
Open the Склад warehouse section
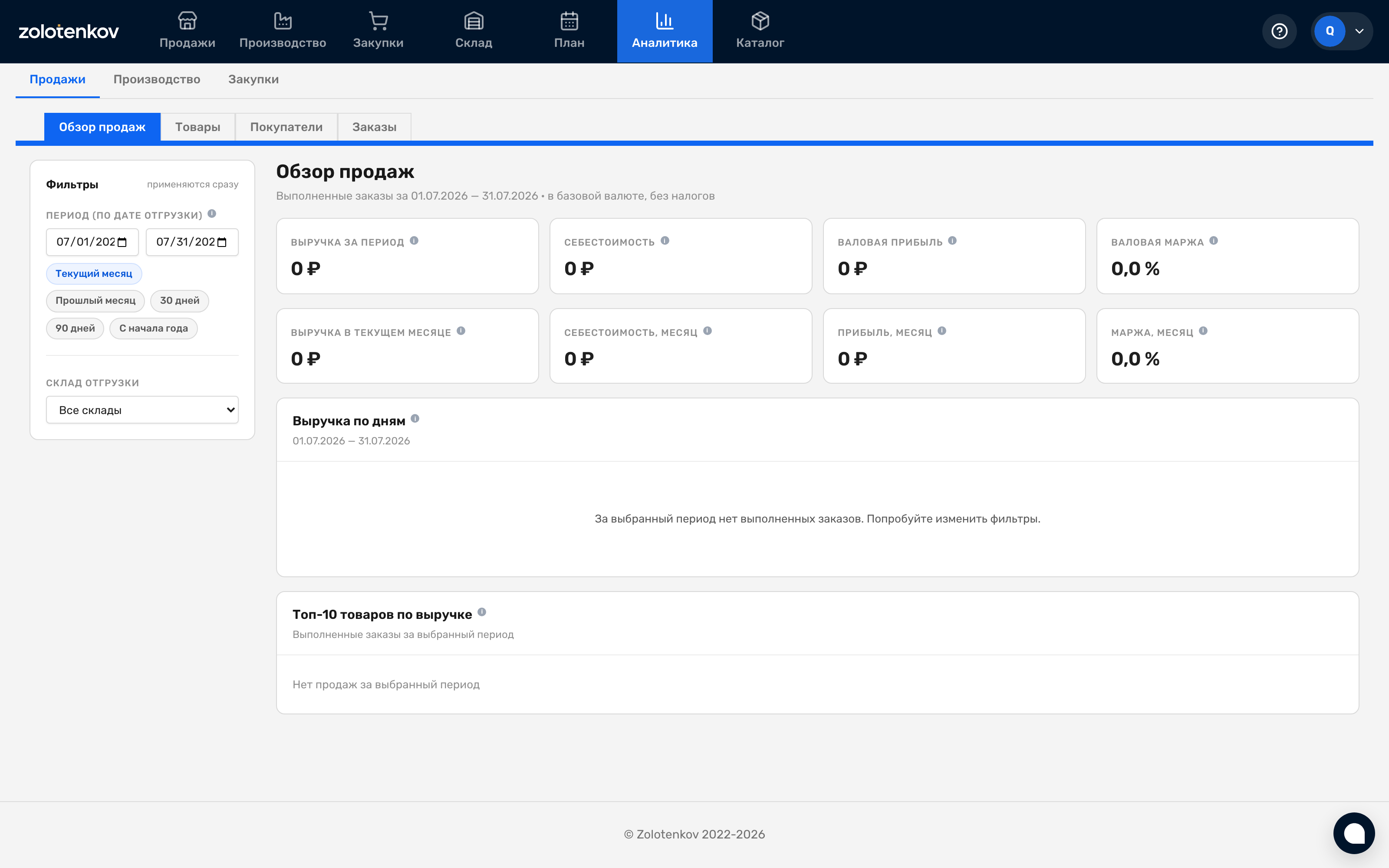[474, 31]
